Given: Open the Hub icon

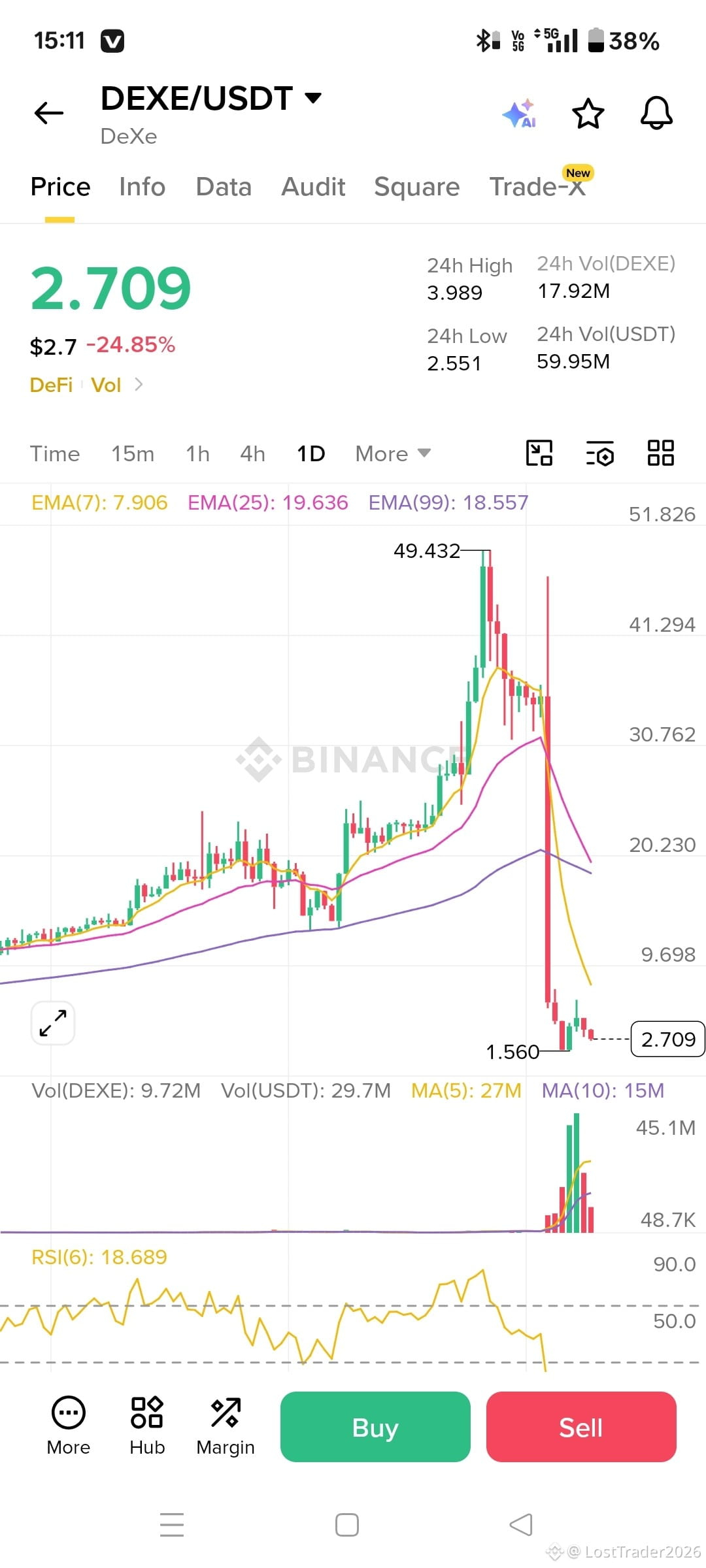Looking at the screenshot, I should pyautogui.click(x=147, y=1427).
